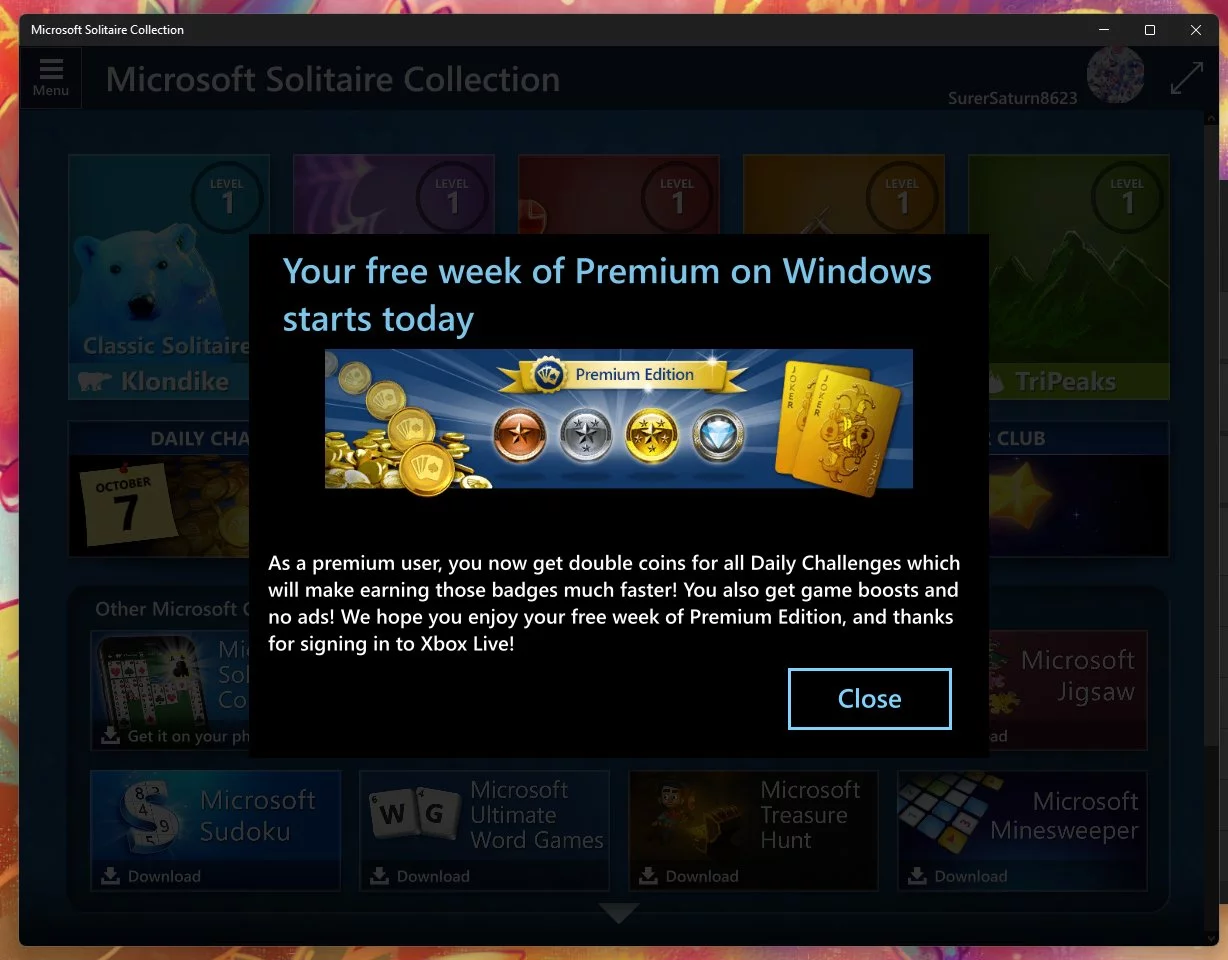Select the Microsoft Jigsaw tile
The height and width of the screenshot is (960, 1228).
coord(1068,690)
